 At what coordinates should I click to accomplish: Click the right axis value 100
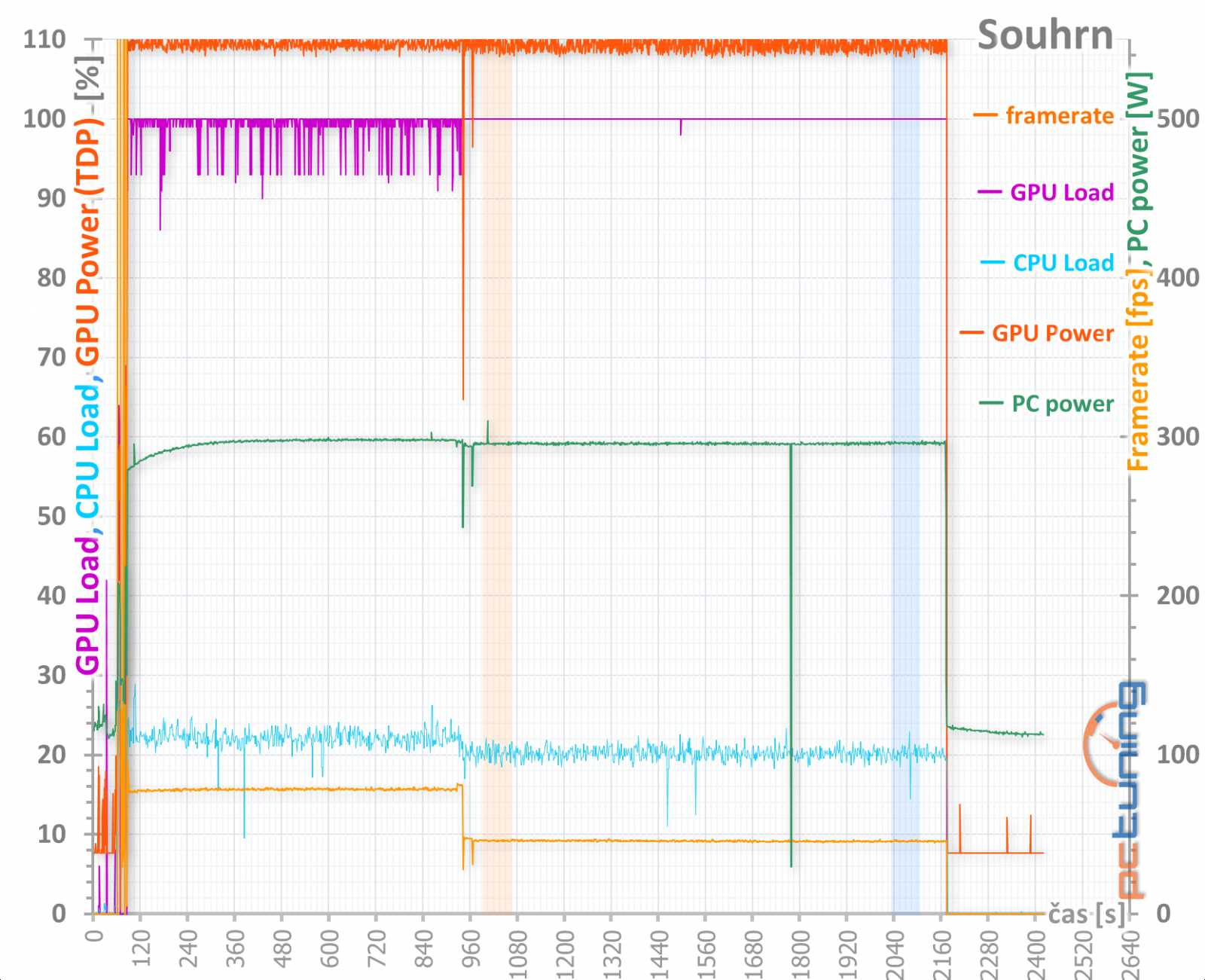(1178, 755)
